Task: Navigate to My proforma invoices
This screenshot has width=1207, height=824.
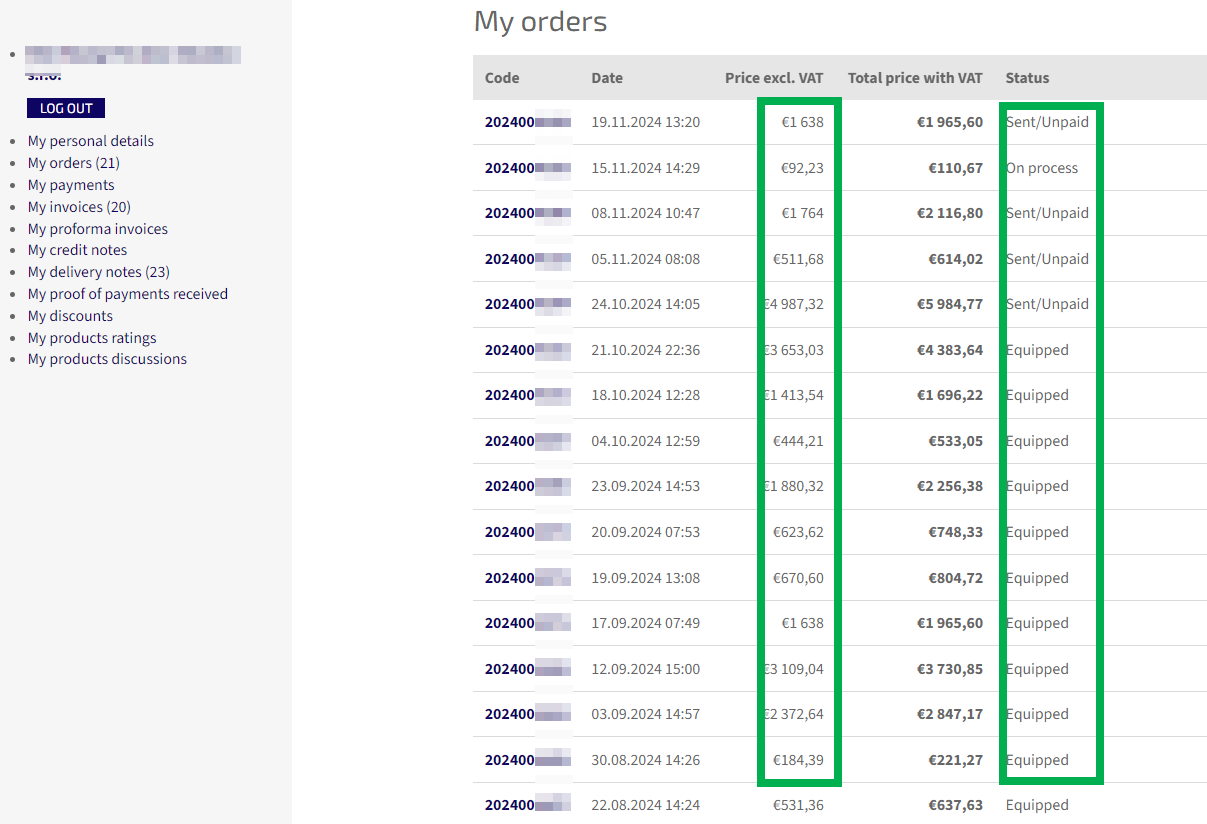Action: (98, 229)
